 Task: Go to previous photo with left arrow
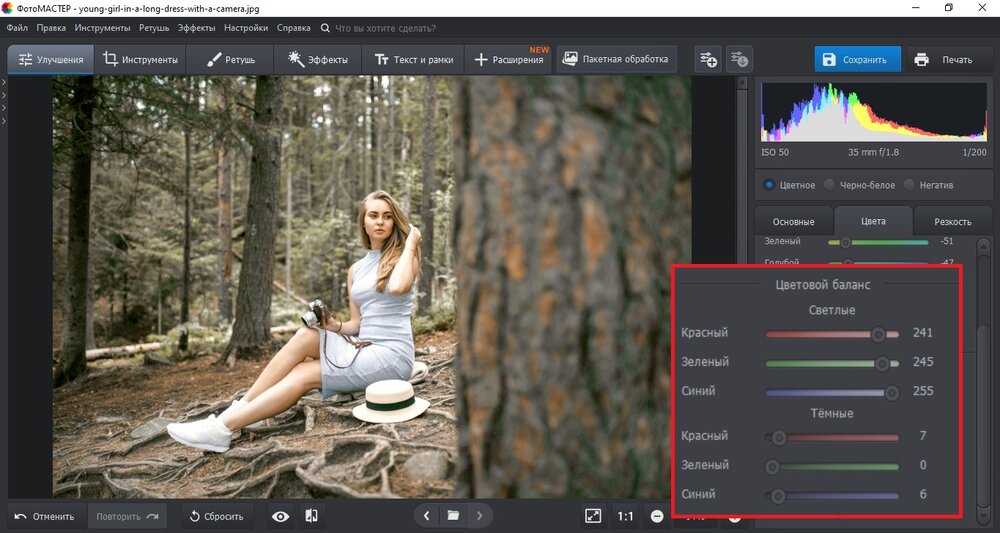point(427,516)
